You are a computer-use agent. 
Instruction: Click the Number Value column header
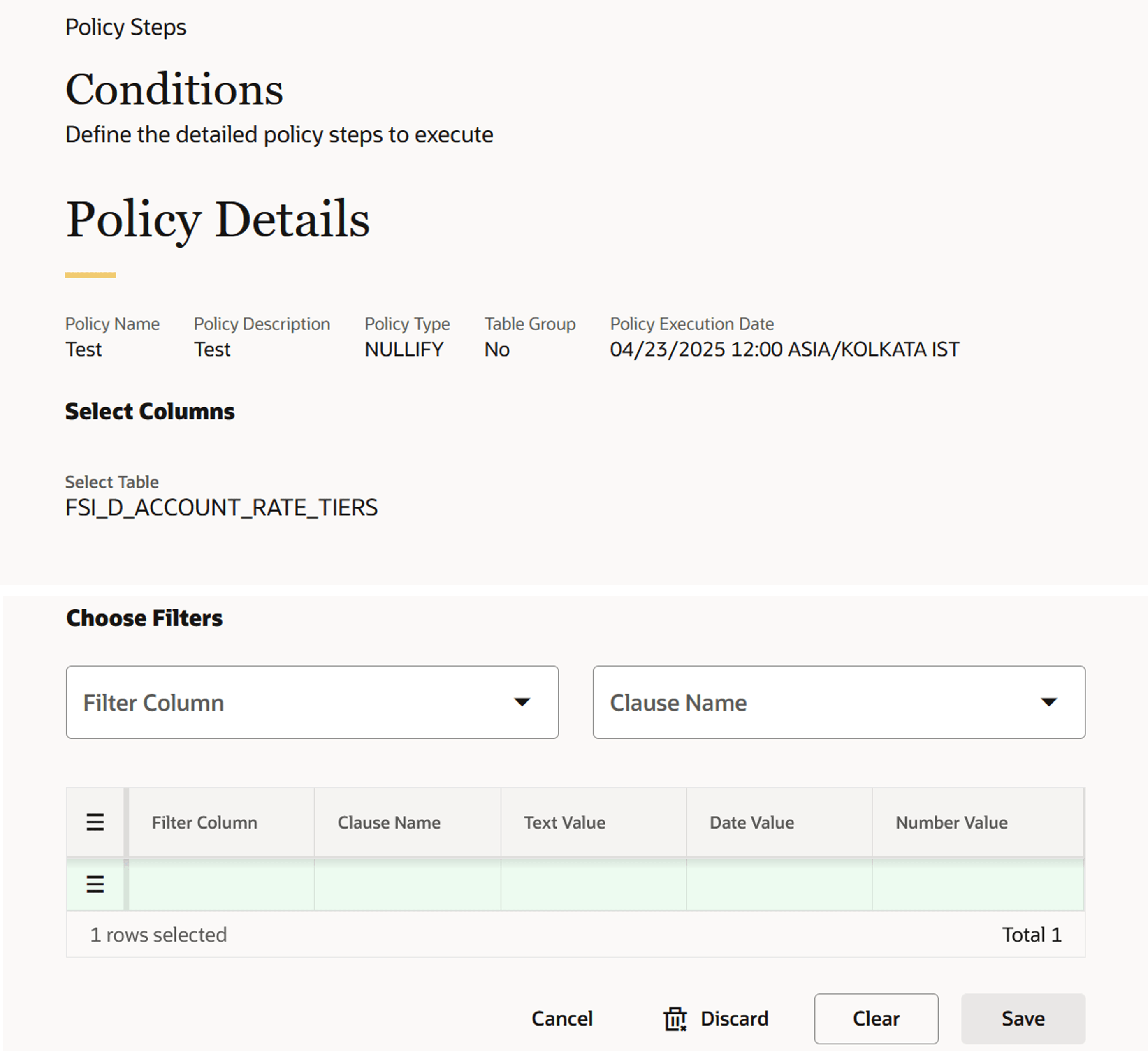[x=951, y=822]
